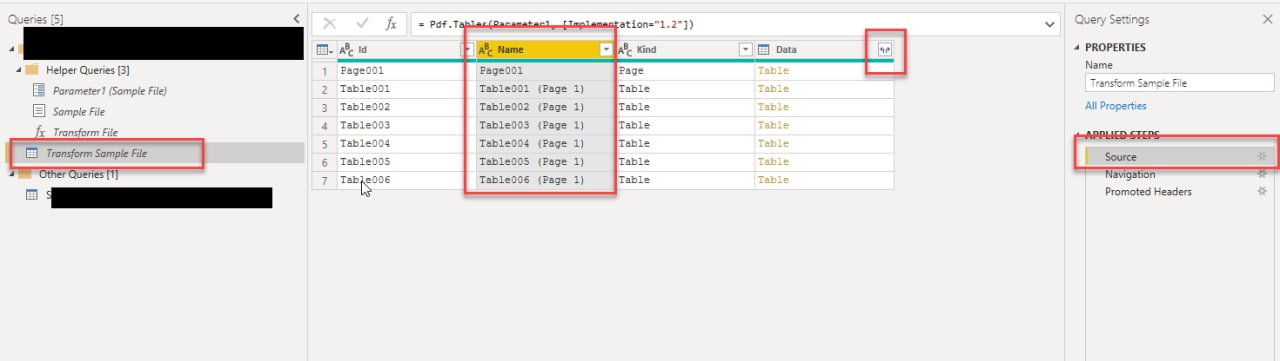Screen dimensions: 1280x361
Task: Open the Name column filter dropdown
Action: (606, 49)
